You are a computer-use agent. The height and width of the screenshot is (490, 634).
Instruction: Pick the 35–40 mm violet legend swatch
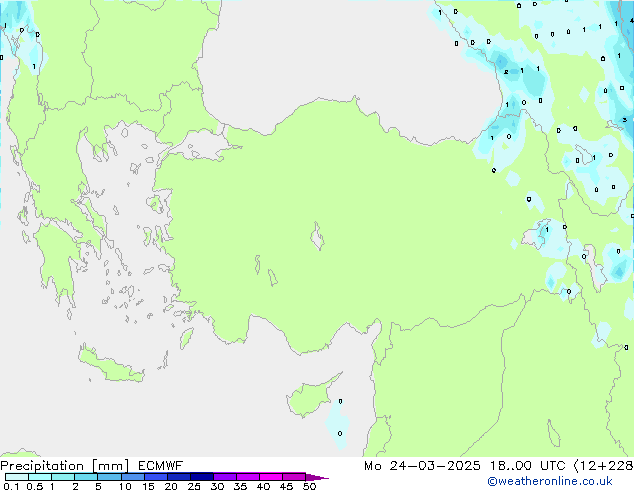247,477
